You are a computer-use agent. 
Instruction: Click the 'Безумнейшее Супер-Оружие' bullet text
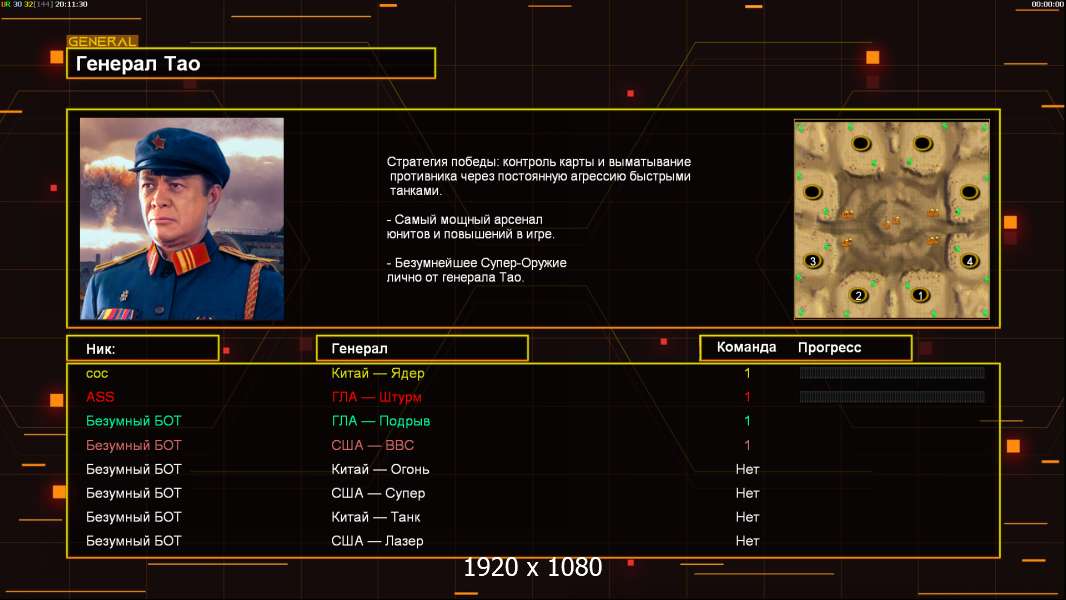[477, 270]
